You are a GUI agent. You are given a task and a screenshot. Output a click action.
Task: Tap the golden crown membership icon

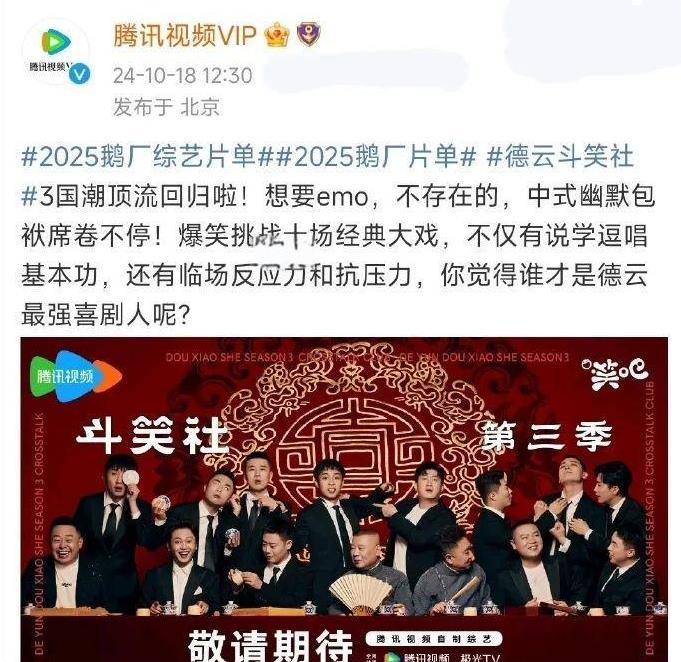[x=278, y=35]
